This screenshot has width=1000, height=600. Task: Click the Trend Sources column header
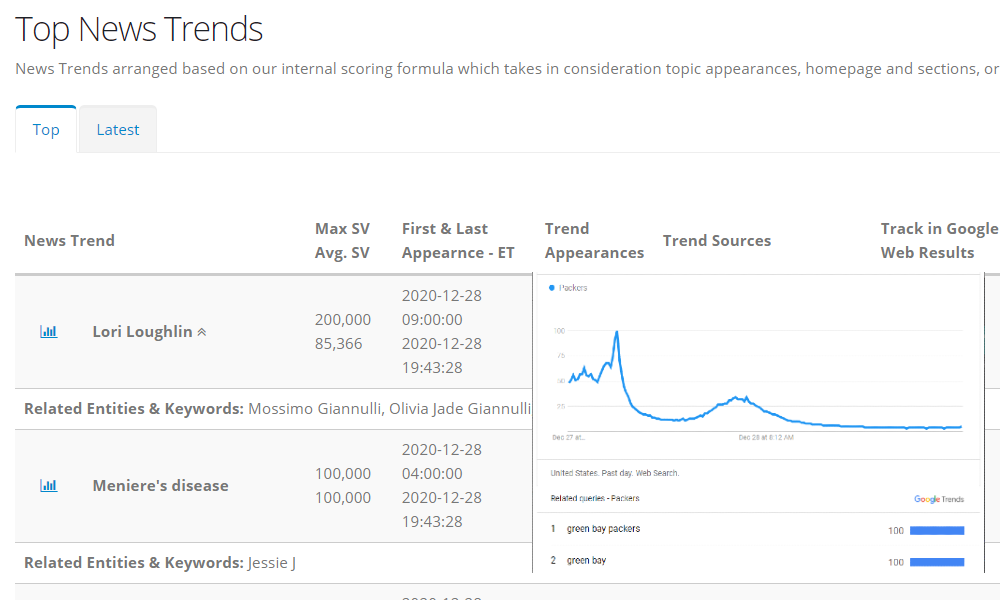[x=716, y=241]
